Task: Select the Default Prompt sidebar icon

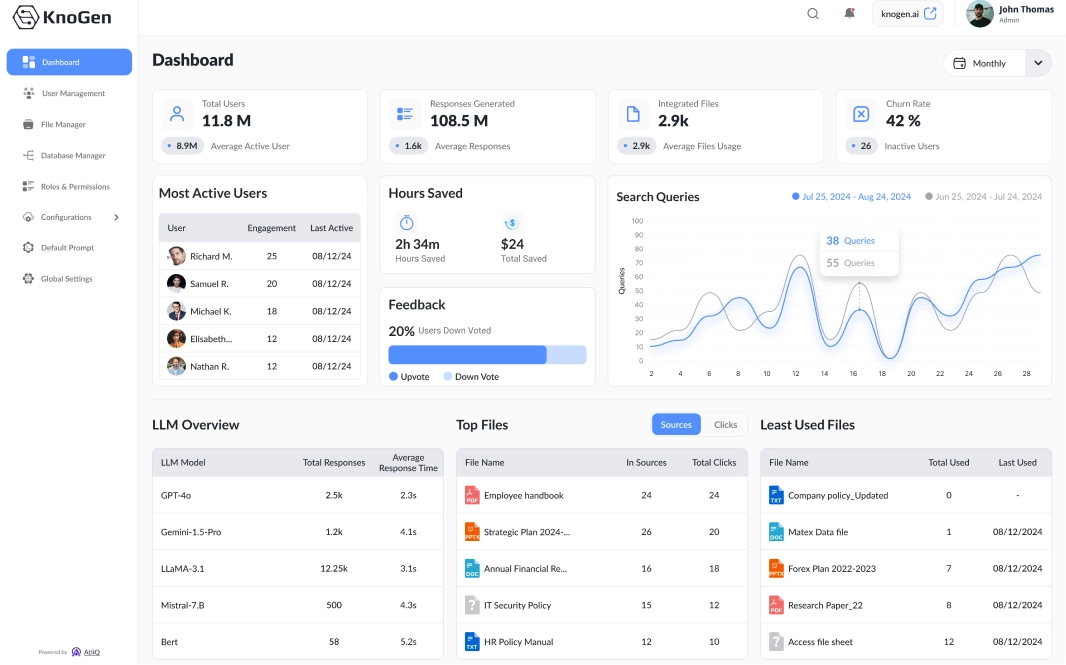Action: click(29, 248)
